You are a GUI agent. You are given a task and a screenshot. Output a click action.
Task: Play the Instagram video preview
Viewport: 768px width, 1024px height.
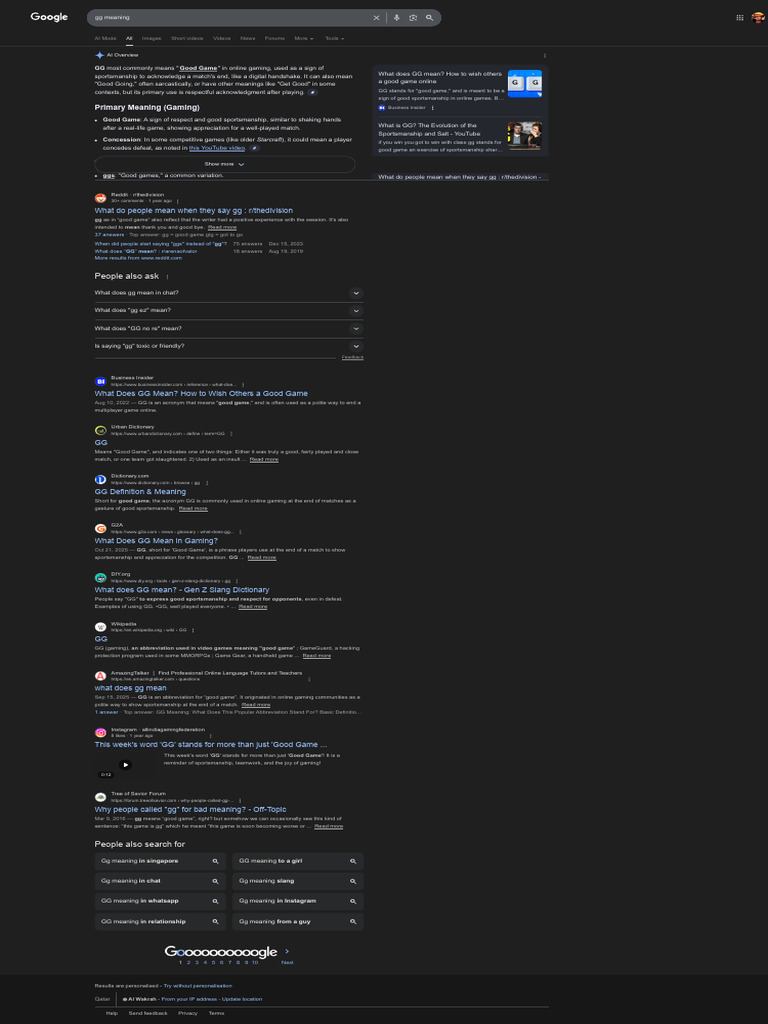click(125, 765)
